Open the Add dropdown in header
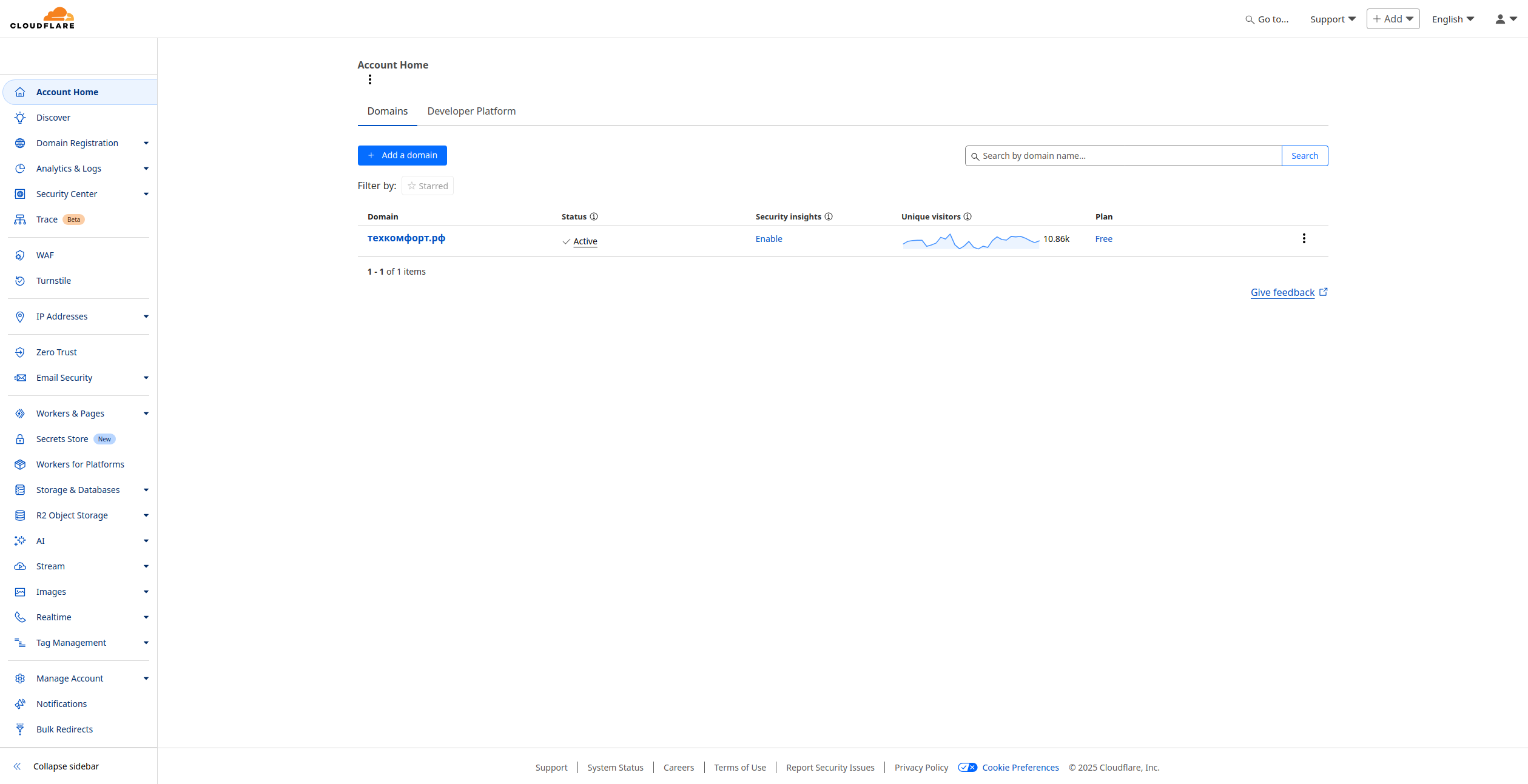1528x784 pixels. point(1393,19)
